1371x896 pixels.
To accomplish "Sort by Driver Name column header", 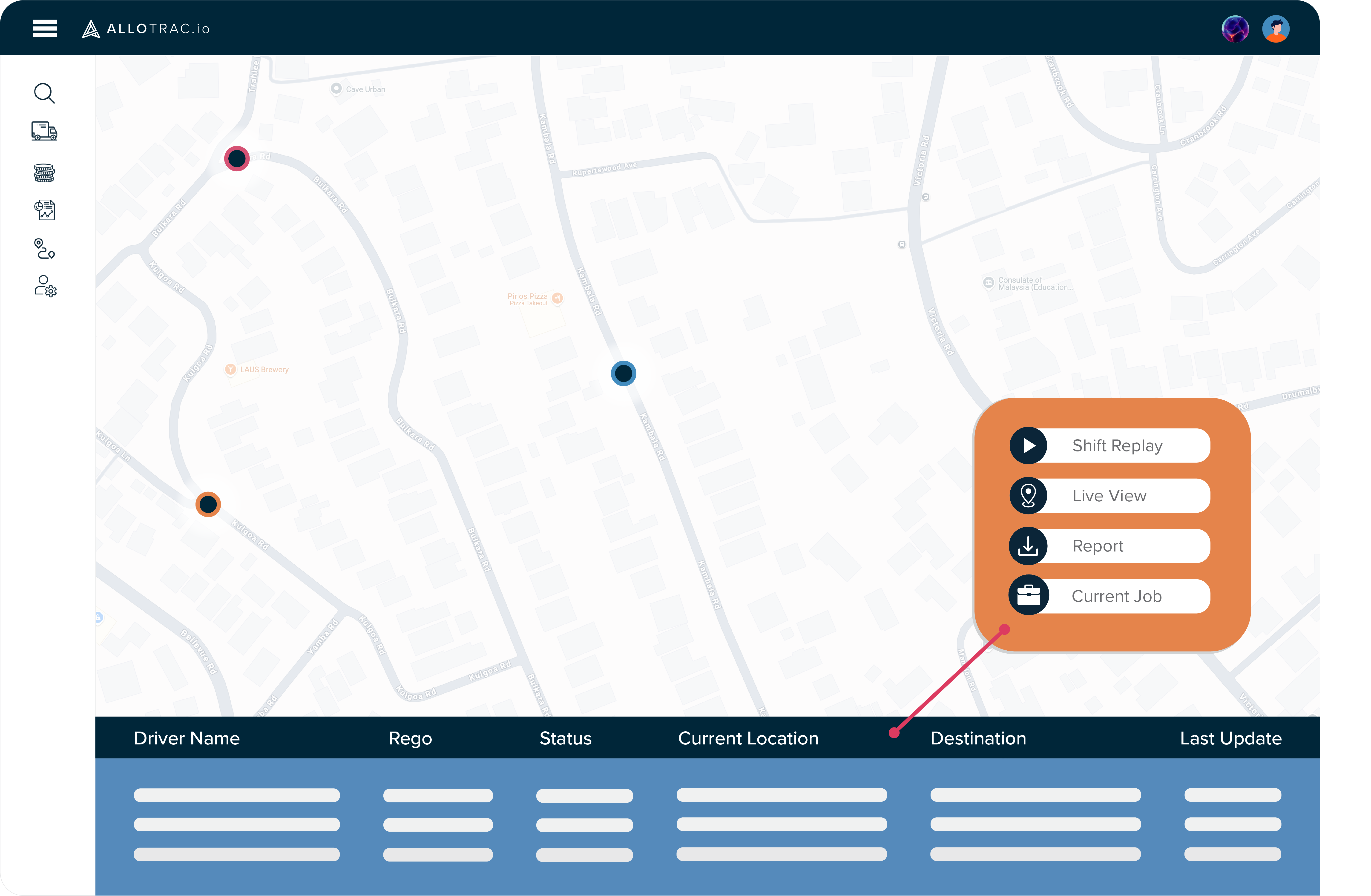I will [x=187, y=738].
